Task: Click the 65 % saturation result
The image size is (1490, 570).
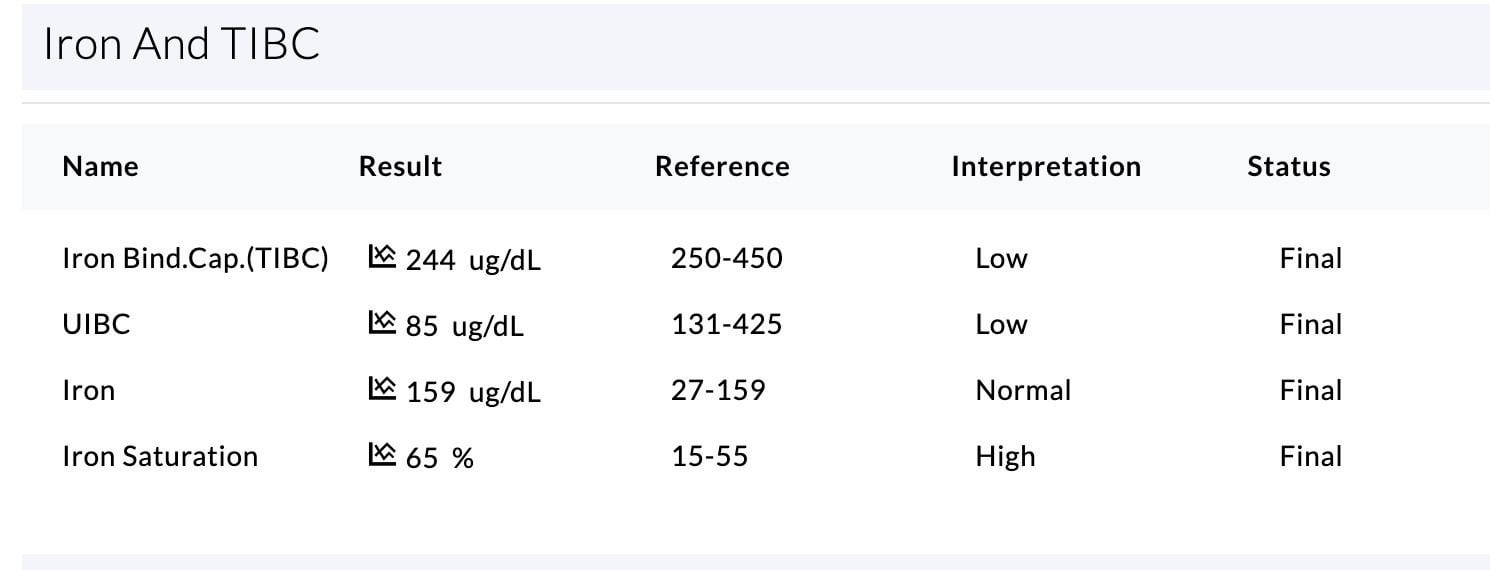Action: 440,458
